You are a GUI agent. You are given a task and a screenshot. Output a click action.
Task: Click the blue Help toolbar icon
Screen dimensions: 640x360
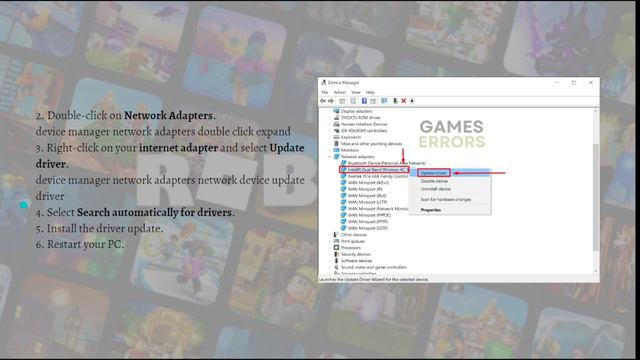pyautogui.click(x=364, y=101)
